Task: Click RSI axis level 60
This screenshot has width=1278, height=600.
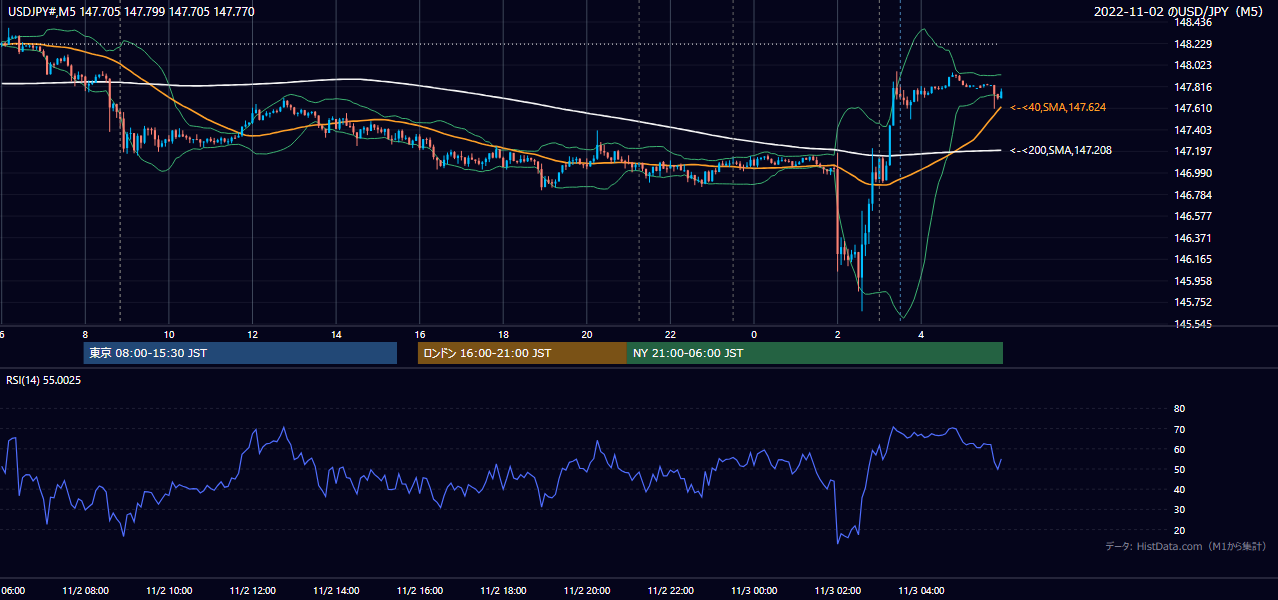Action: coord(1179,449)
